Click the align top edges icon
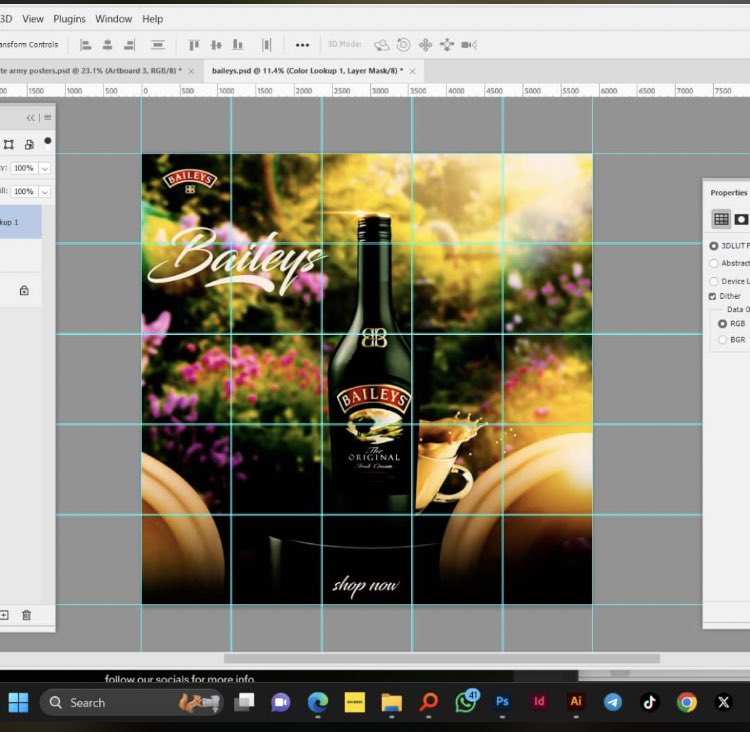The width and height of the screenshot is (750, 732). (193, 45)
